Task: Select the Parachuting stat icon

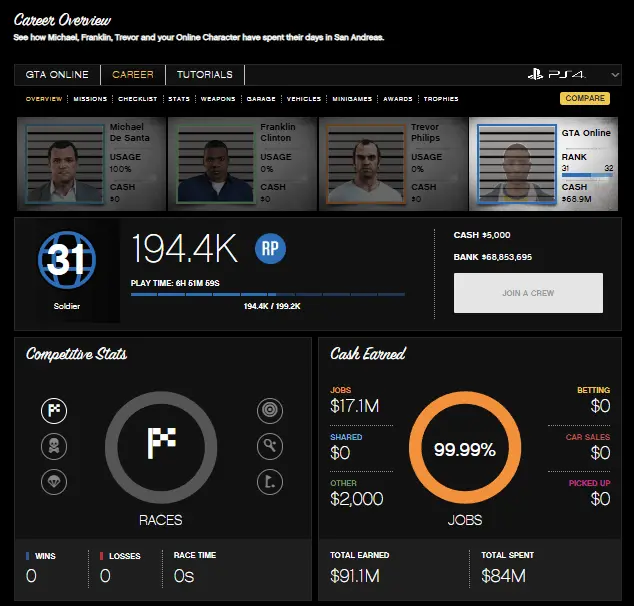Action: pyautogui.click(x=54, y=482)
